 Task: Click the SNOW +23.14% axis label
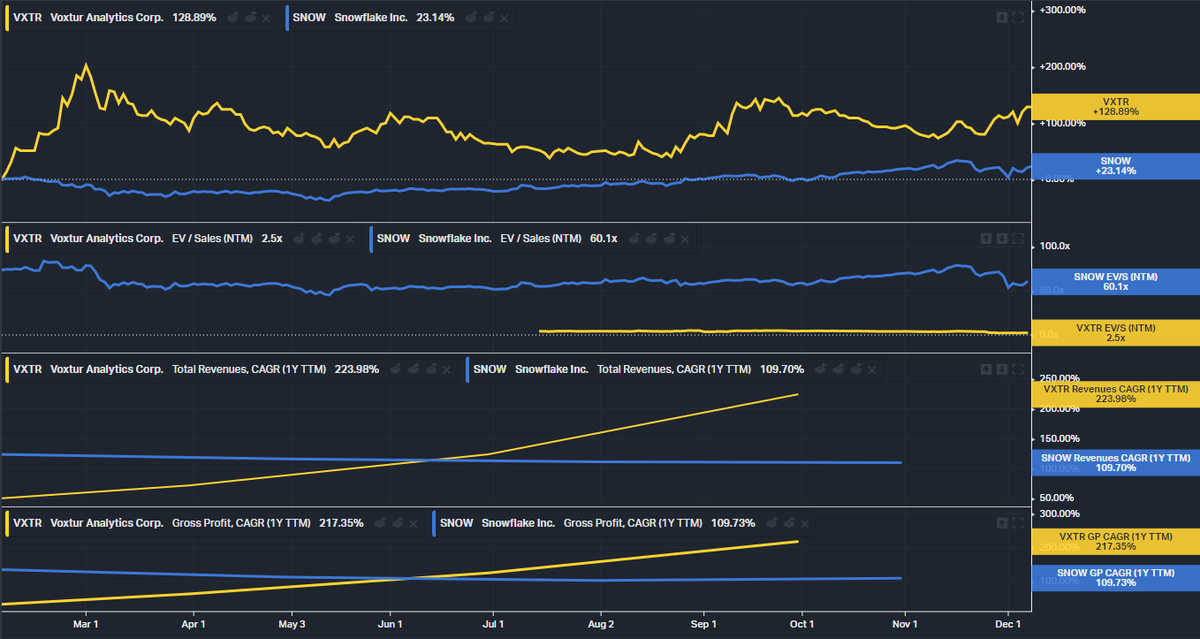click(x=1115, y=166)
